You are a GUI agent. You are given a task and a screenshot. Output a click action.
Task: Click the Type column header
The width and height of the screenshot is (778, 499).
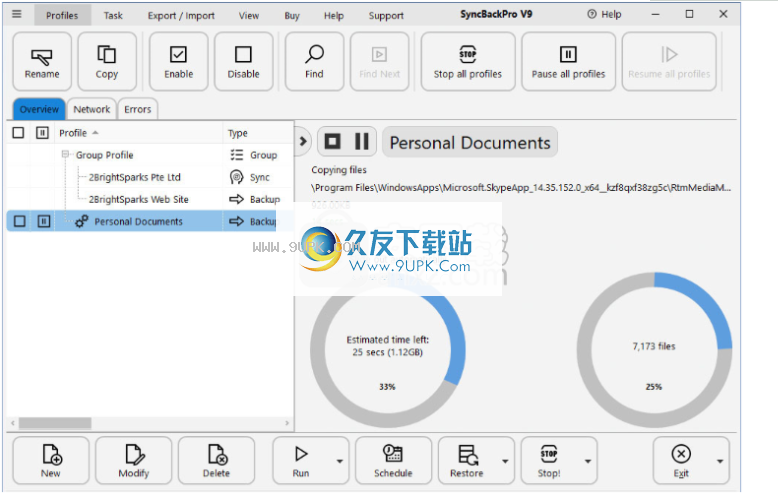258,133
